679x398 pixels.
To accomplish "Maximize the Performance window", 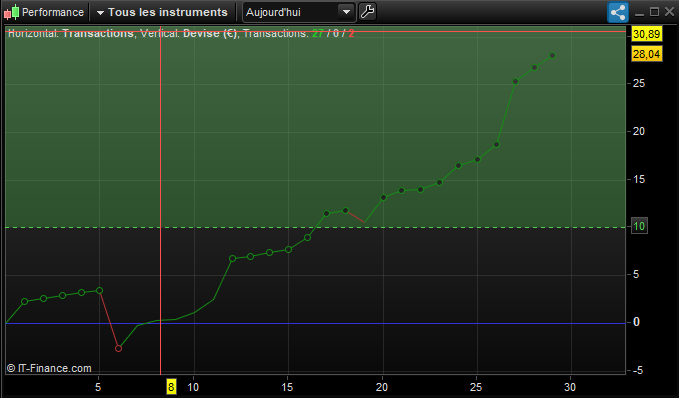I will pyautogui.click(x=654, y=12).
